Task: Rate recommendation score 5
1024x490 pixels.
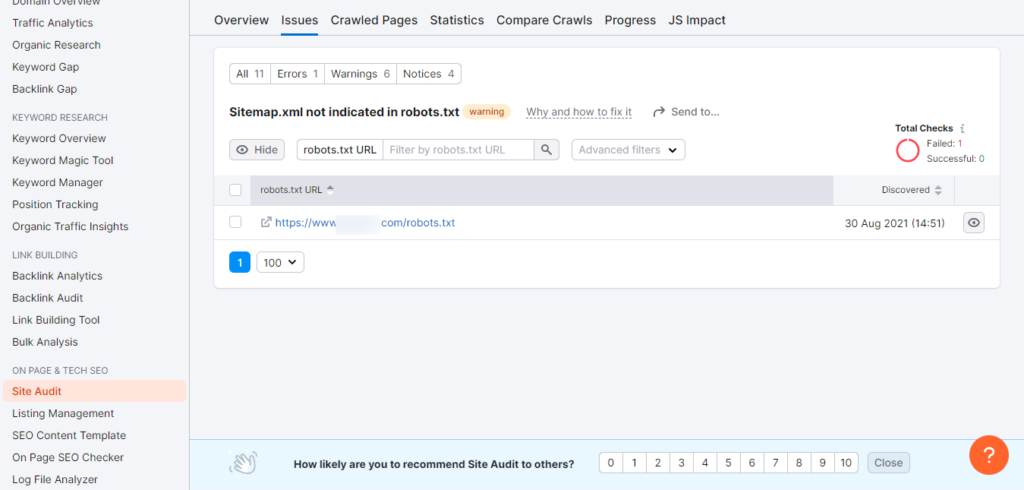Action: pos(728,463)
